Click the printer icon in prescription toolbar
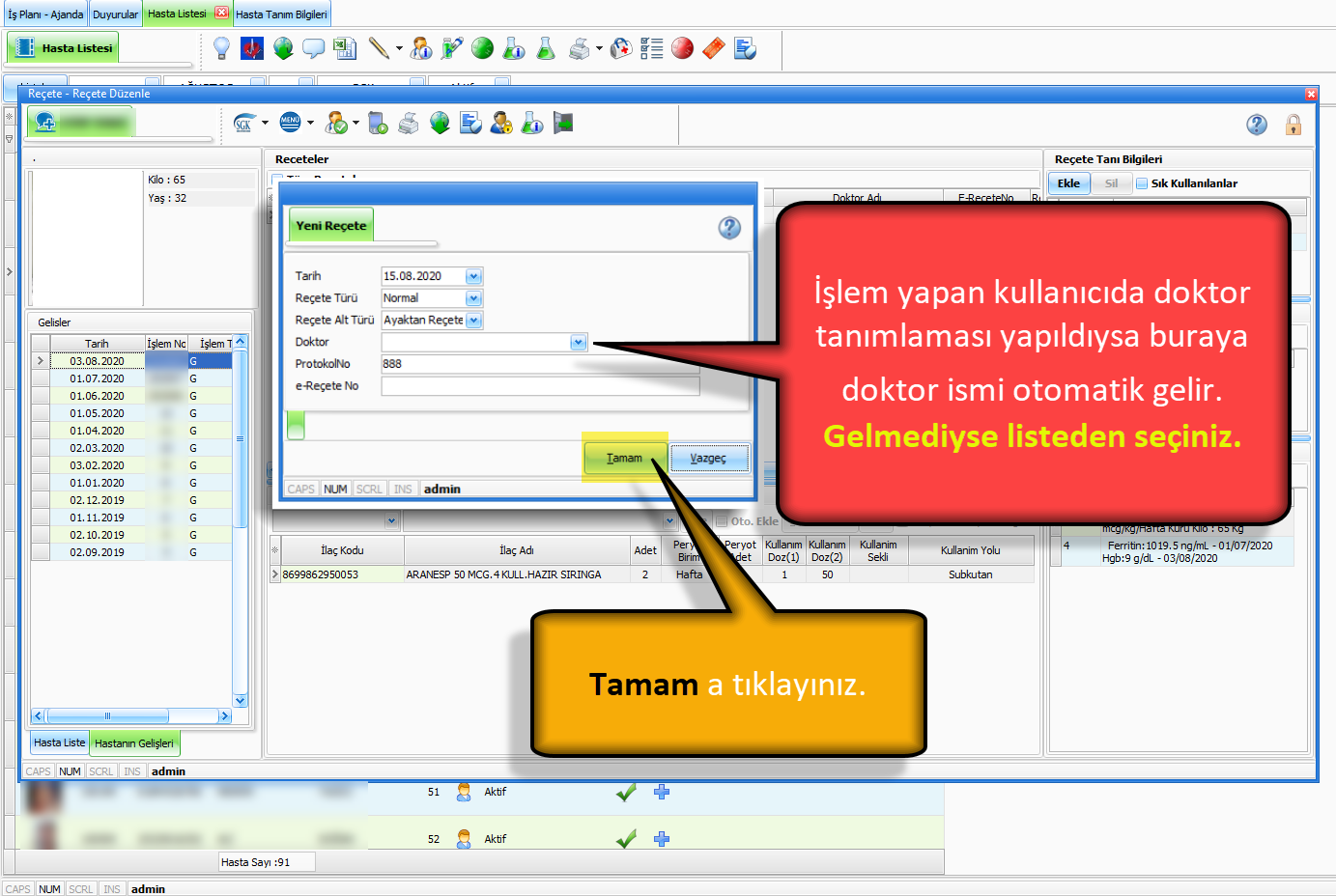Viewport: 1336px width, 896px height. [409, 123]
